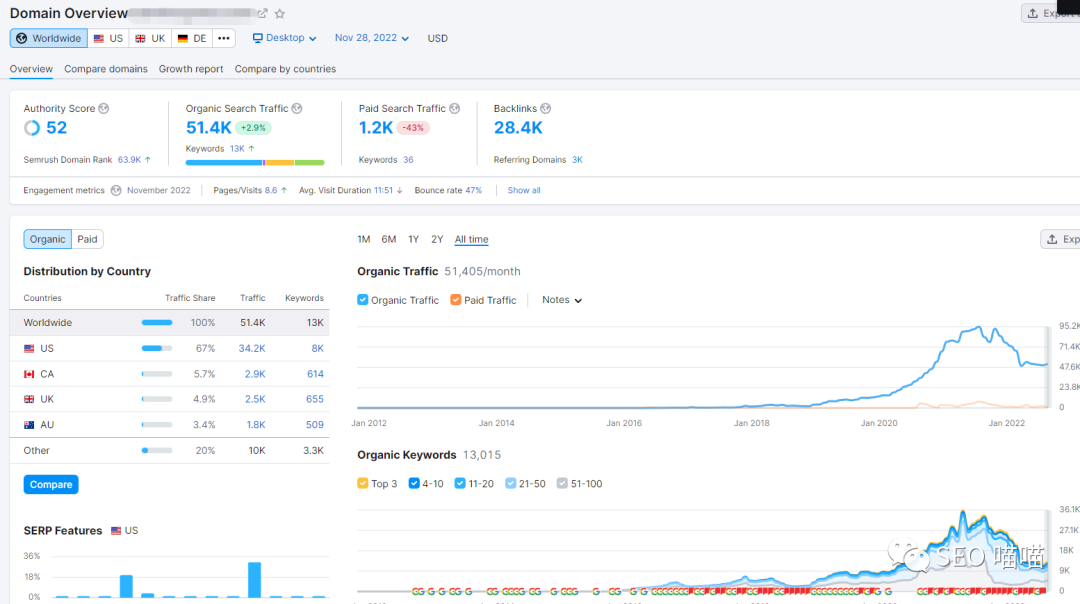
Task: Star this domain as a favorite
Action: [280, 13]
